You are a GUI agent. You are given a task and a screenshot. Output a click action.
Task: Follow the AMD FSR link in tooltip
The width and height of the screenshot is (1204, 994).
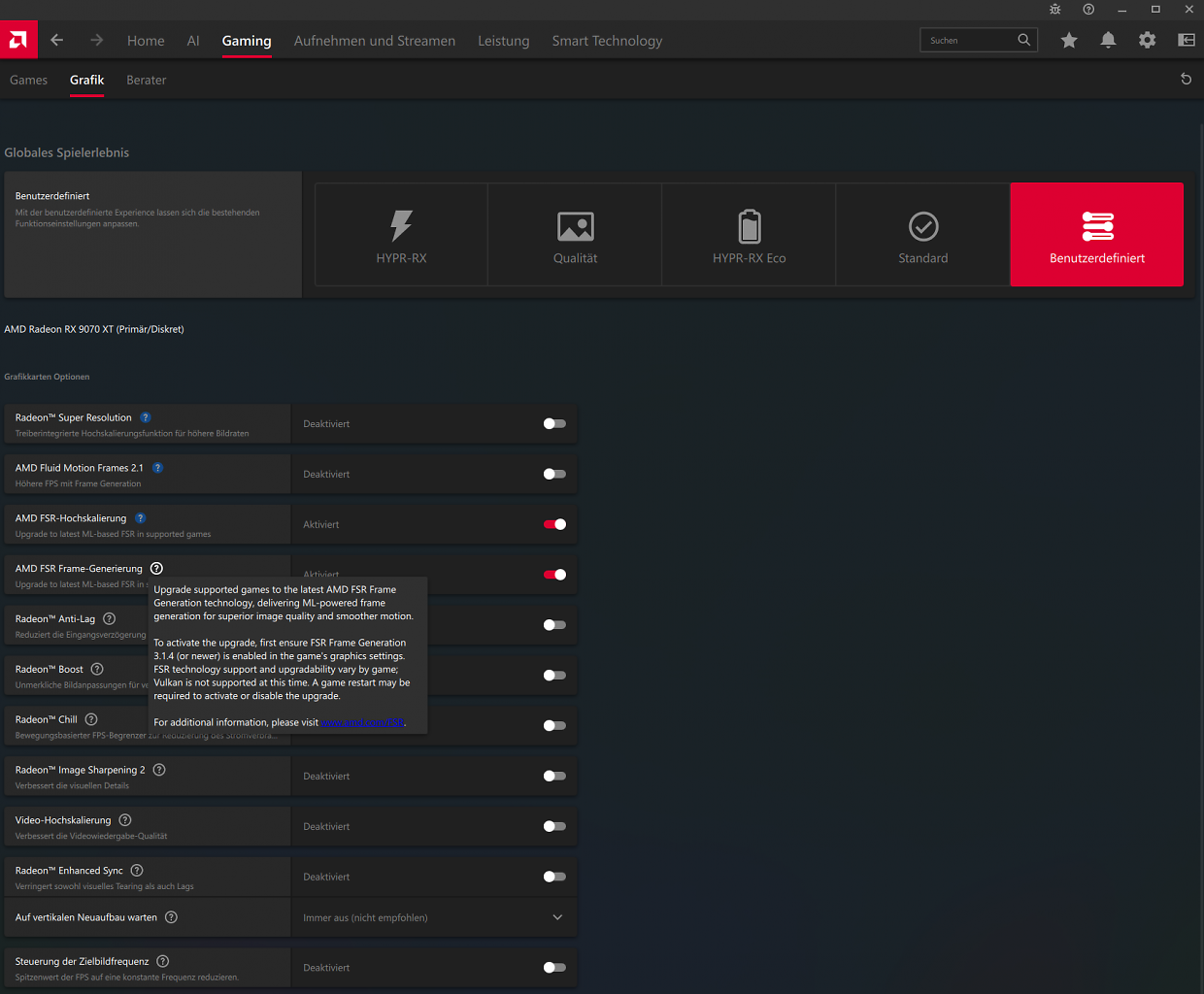tap(362, 722)
